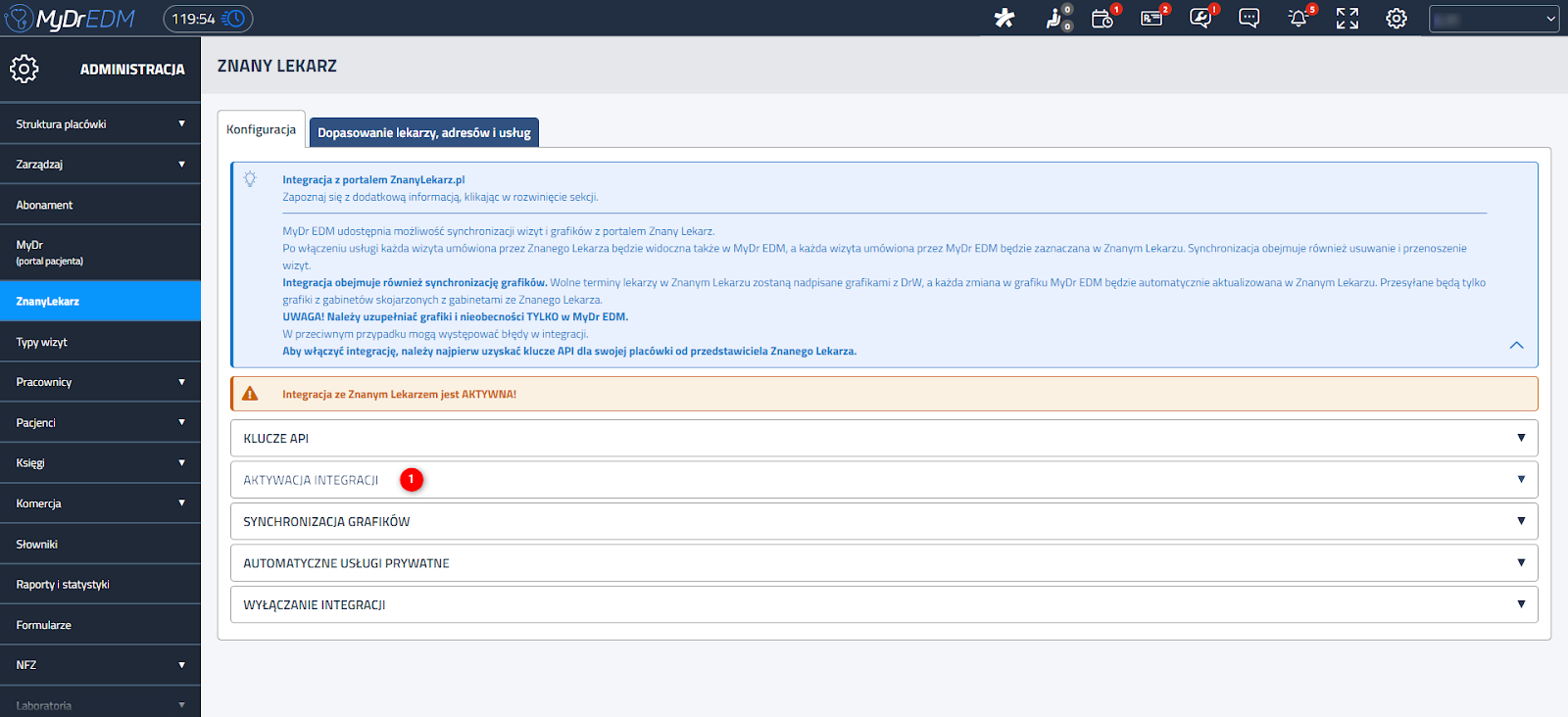
Task: Click the asterisk star icon in top bar
Action: tap(1004, 19)
